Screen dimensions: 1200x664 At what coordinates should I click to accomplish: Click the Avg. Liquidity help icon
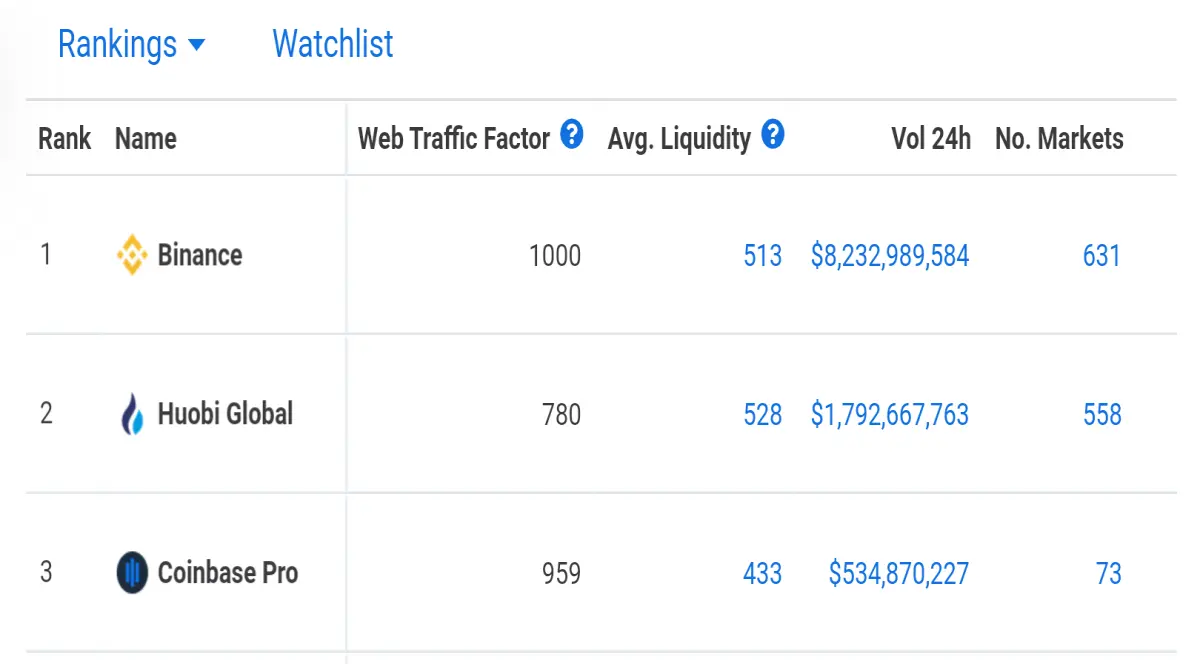click(x=772, y=134)
